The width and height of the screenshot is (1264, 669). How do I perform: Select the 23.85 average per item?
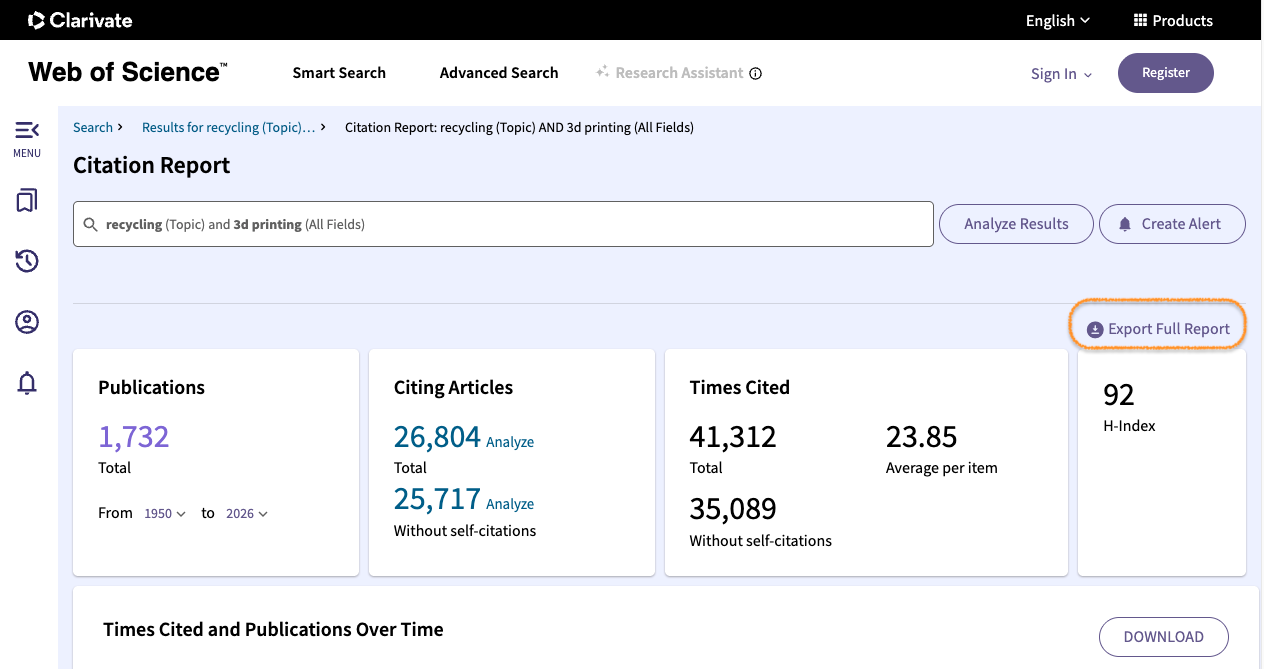pyautogui.click(x=922, y=437)
